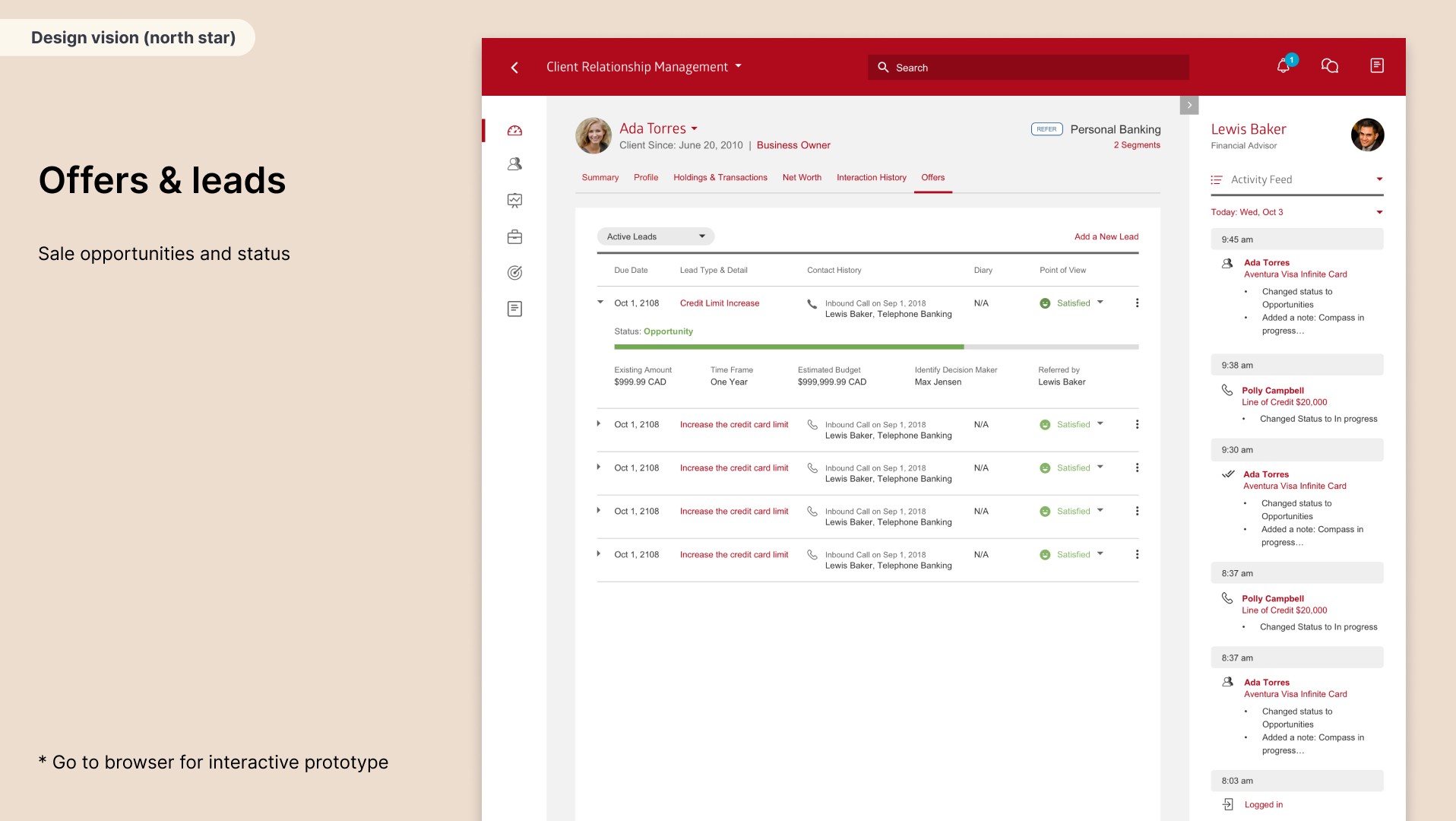Click the back arrow in the header
The image size is (1456, 821).
coord(514,68)
